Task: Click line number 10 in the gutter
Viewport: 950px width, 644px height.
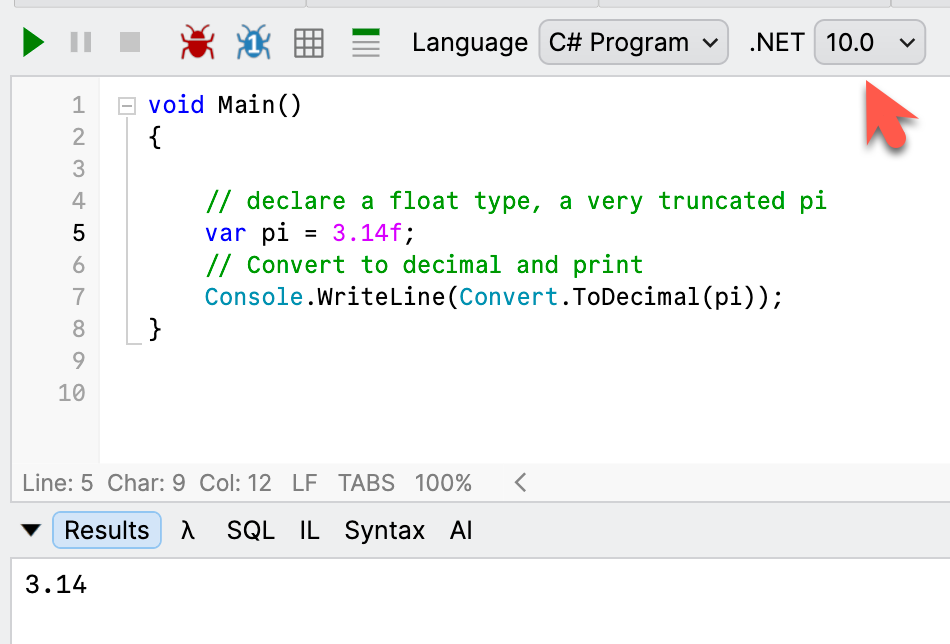Action: tap(71, 393)
